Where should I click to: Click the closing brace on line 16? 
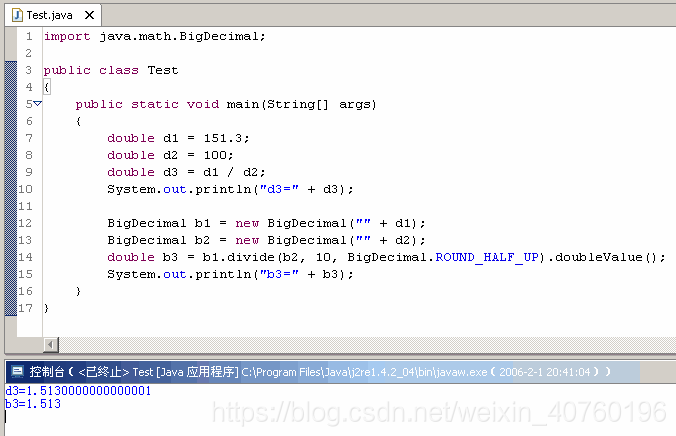click(78, 291)
